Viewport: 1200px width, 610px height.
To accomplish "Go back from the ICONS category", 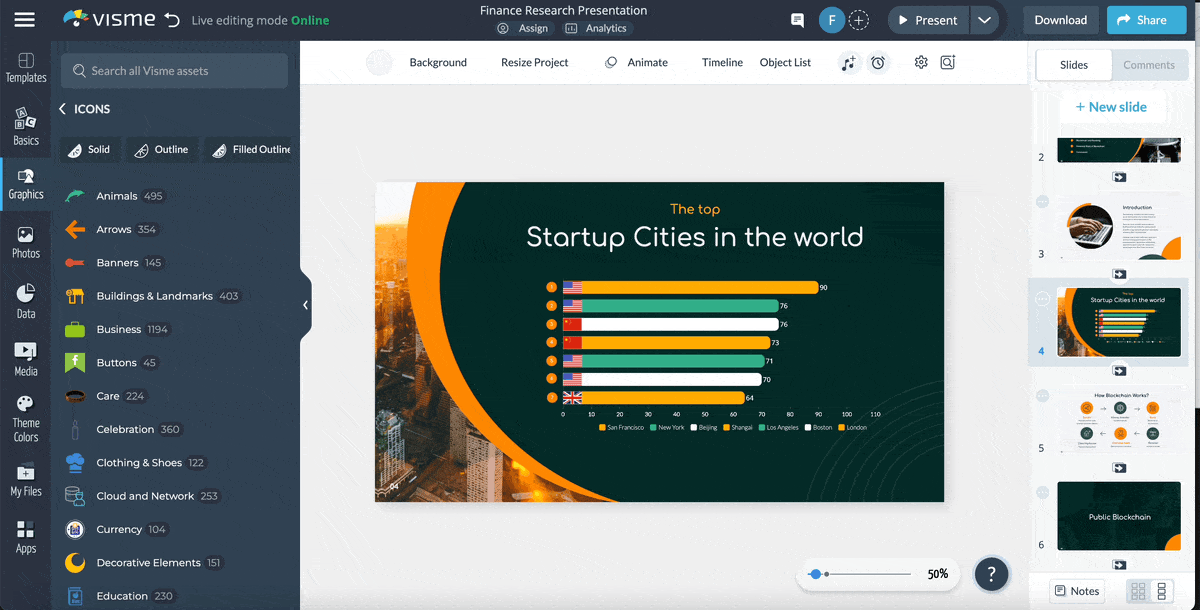I will click(x=62, y=109).
